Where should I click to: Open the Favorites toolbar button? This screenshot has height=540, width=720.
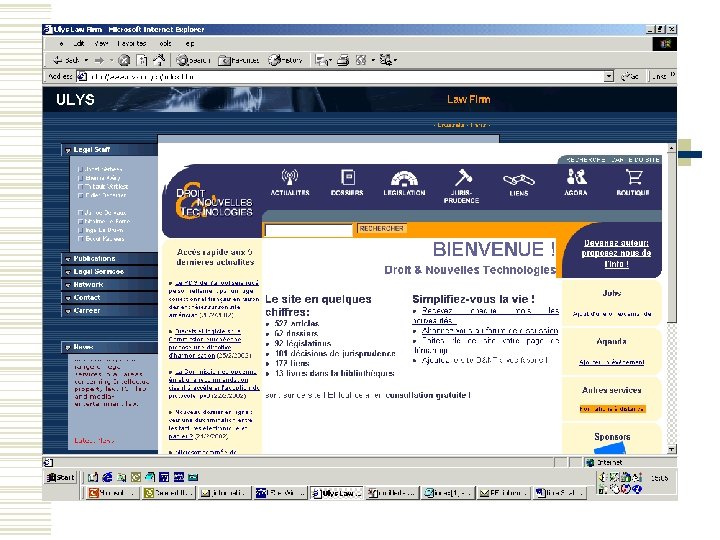238,60
